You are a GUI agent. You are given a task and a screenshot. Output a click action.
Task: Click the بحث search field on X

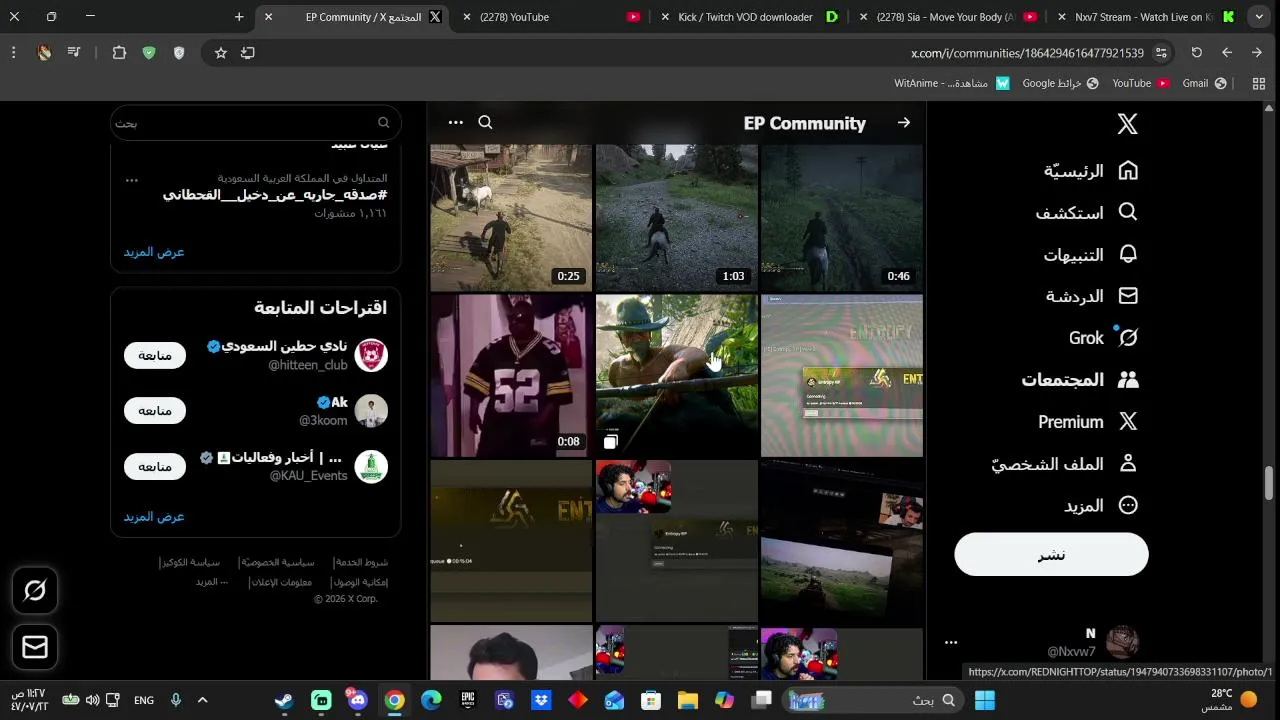(x=255, y=122)
